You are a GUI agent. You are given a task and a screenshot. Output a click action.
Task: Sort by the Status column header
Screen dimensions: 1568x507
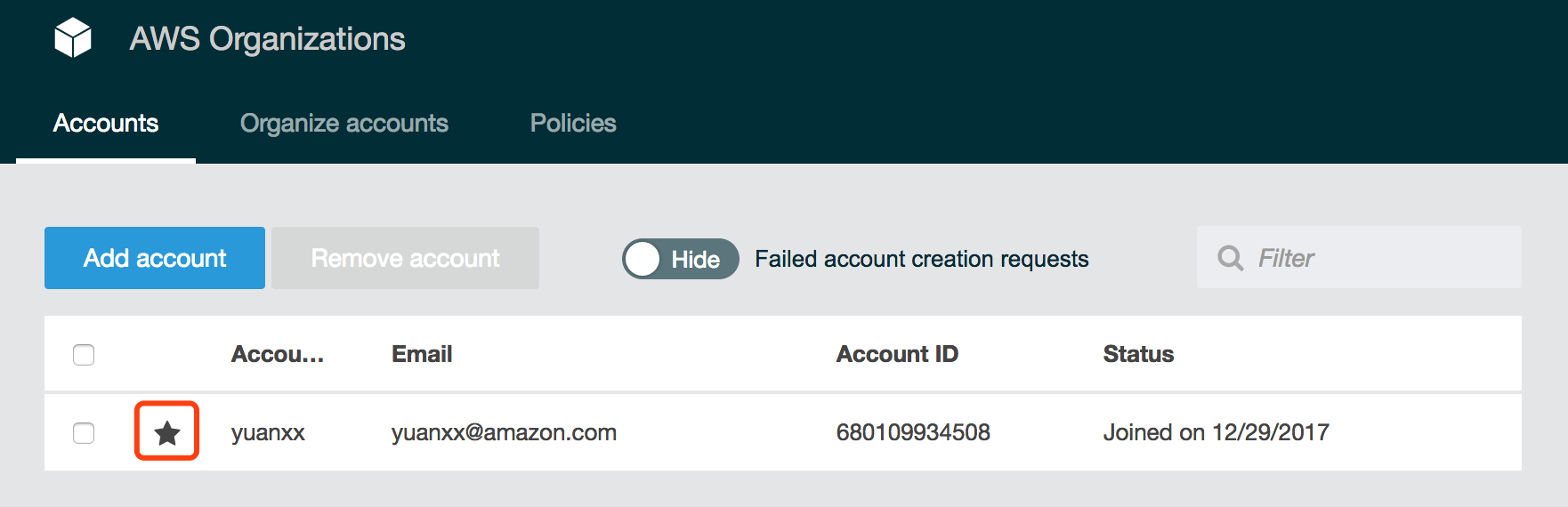[1138, 355]
